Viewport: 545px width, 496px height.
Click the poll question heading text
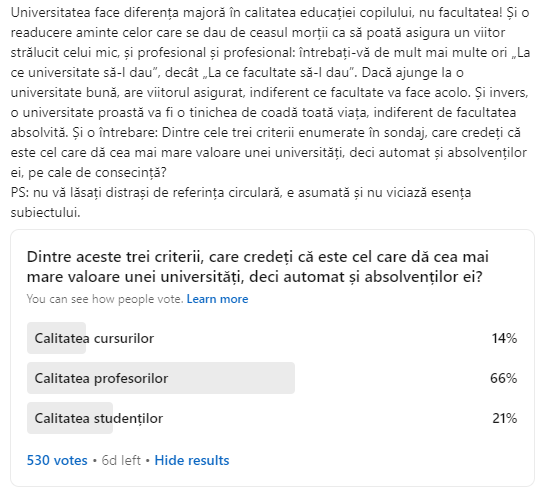pos(258,267)
